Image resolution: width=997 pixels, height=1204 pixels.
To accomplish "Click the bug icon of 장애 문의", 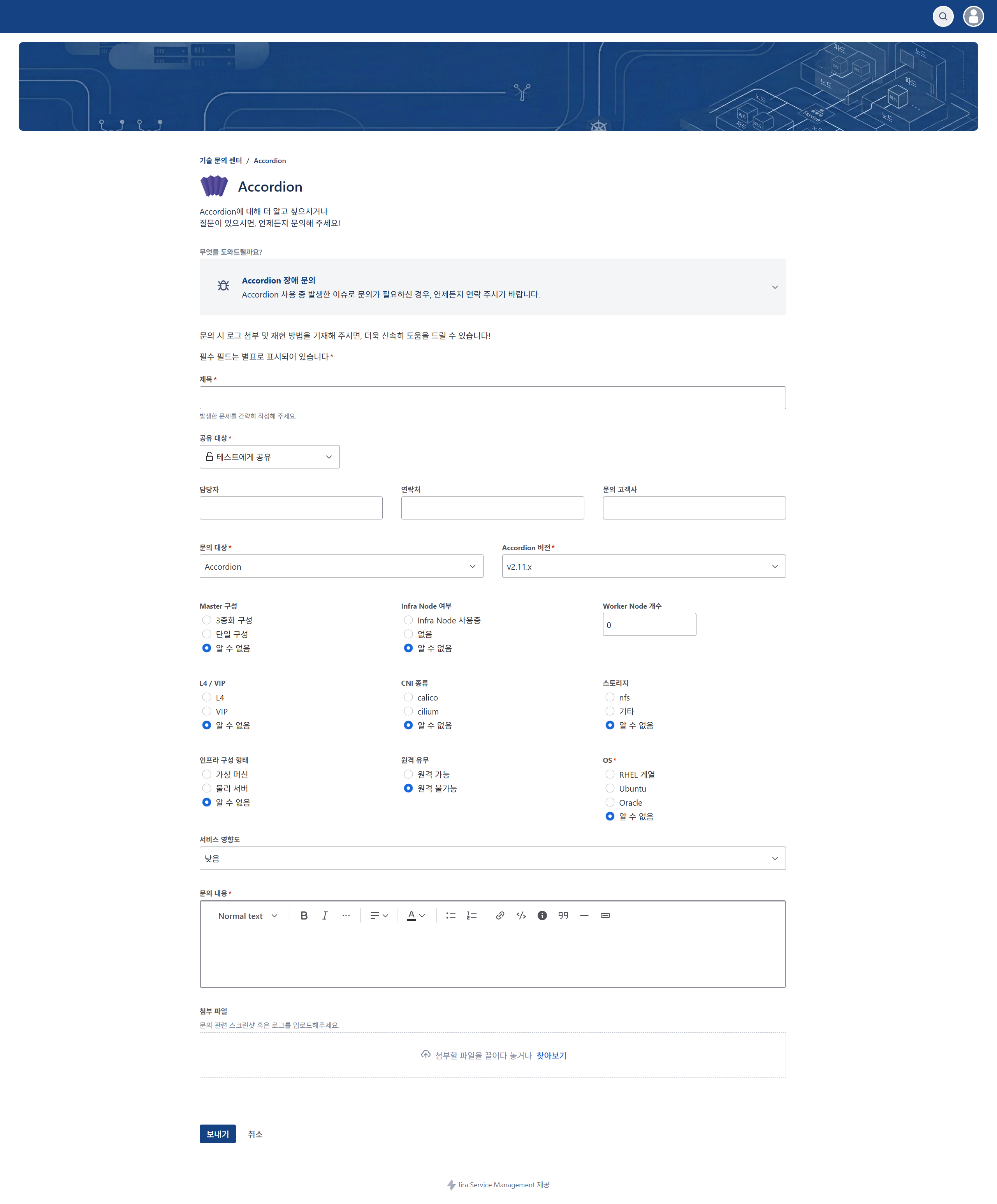I will click(x=223, y=285).
